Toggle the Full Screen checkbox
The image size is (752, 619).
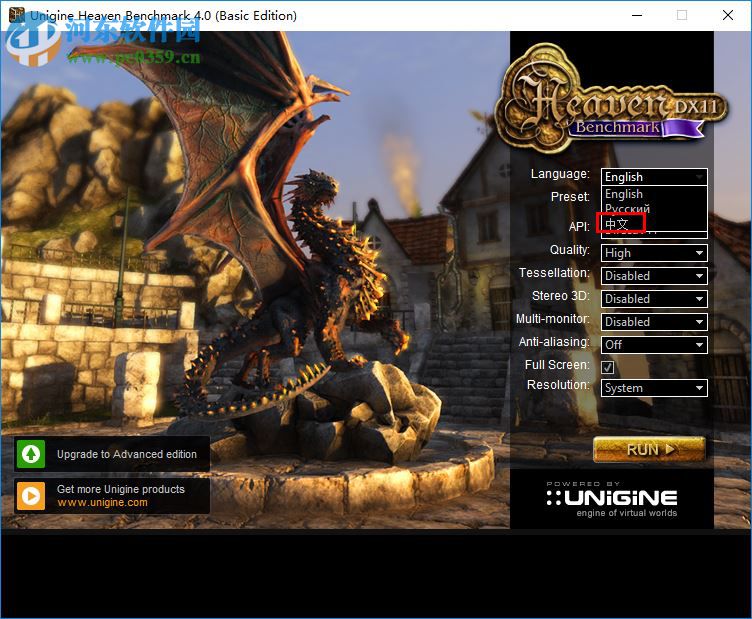coord(608,367)
